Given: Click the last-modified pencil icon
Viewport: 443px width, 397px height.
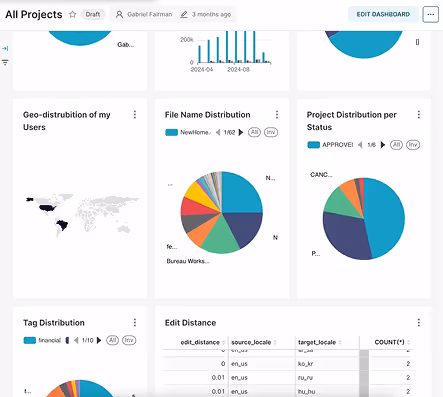Looking at the screenshot, I should click(x=184, y=14).
